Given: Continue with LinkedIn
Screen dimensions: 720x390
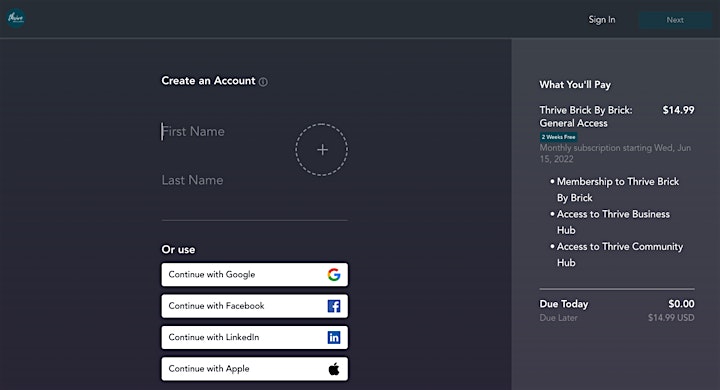Looking at the screenshot, I should 254,337.
